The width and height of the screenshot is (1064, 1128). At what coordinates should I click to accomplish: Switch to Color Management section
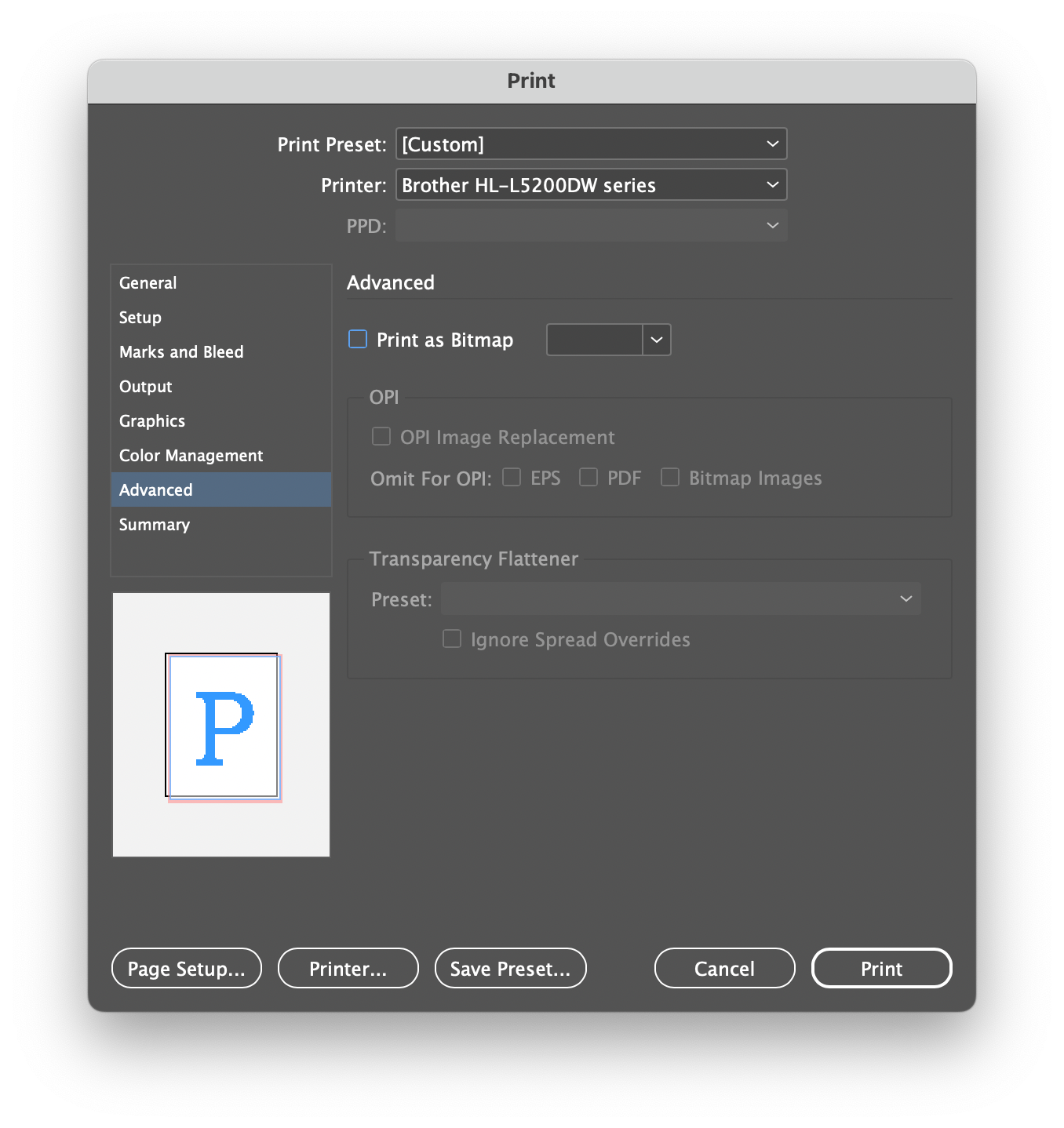pyautogui.click(x=191, y=456)
